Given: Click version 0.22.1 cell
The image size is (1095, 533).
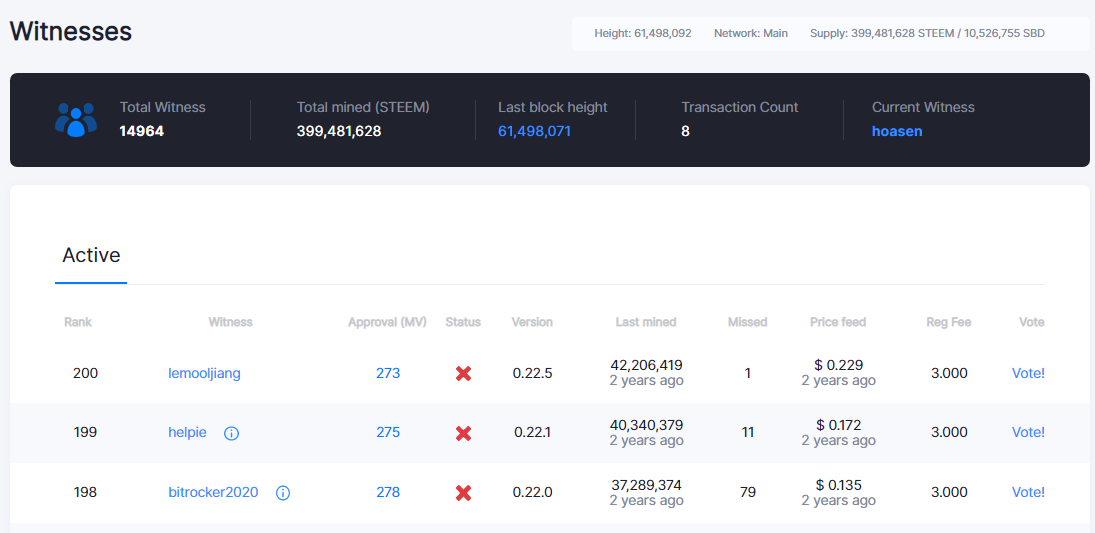Looking at the screenshot, I should 532,432.
